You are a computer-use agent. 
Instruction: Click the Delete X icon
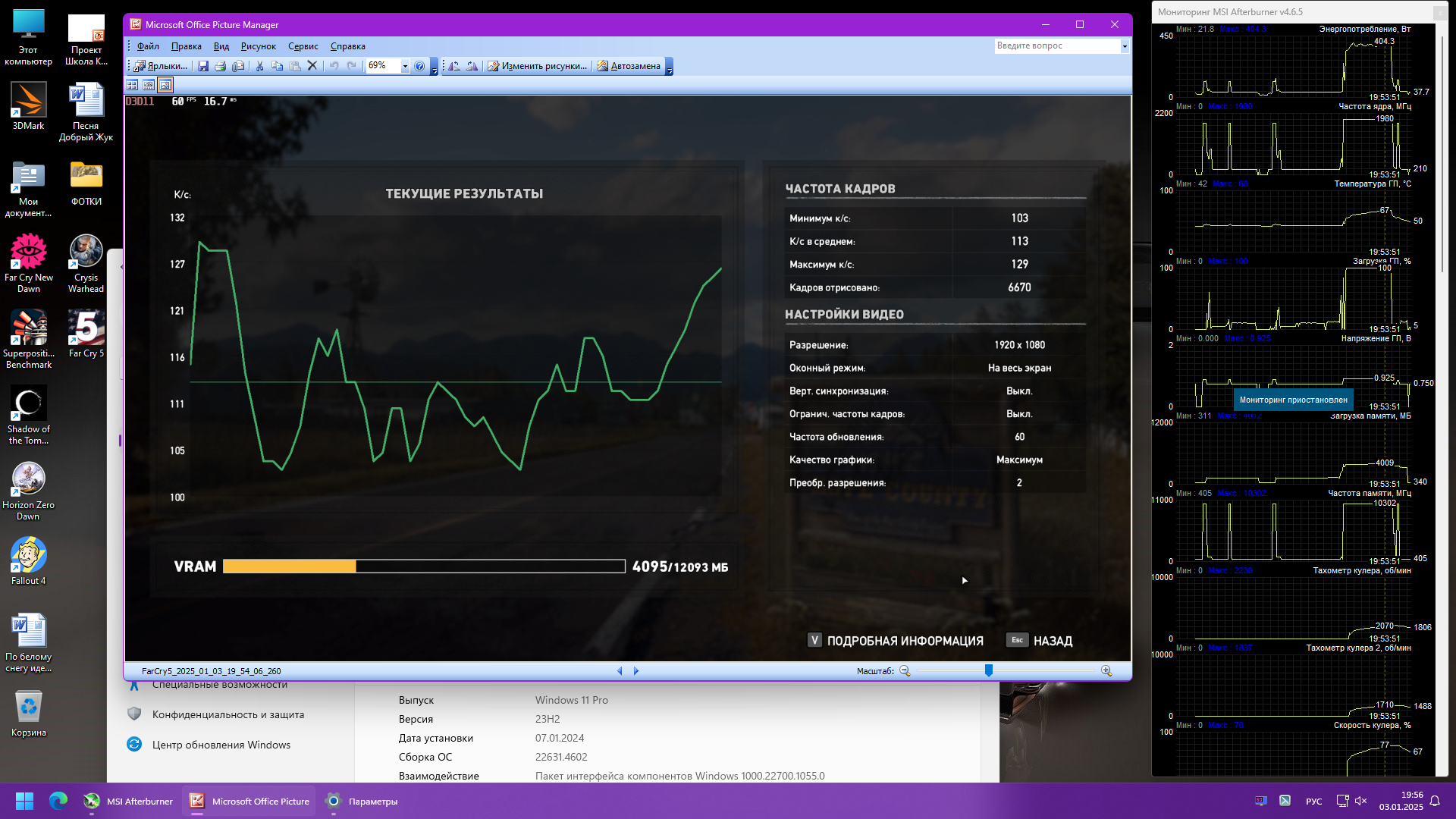312,66
